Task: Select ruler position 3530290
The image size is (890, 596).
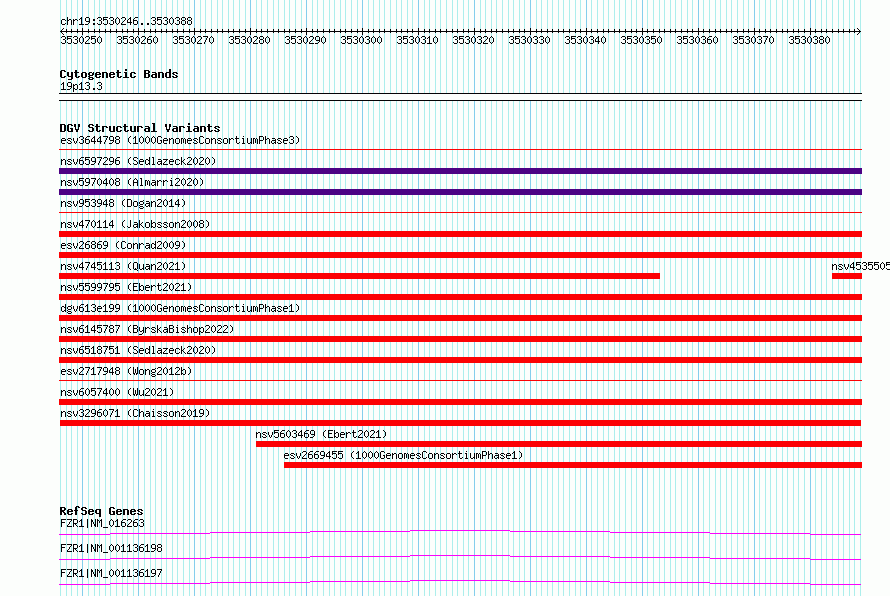Action: 305,40
